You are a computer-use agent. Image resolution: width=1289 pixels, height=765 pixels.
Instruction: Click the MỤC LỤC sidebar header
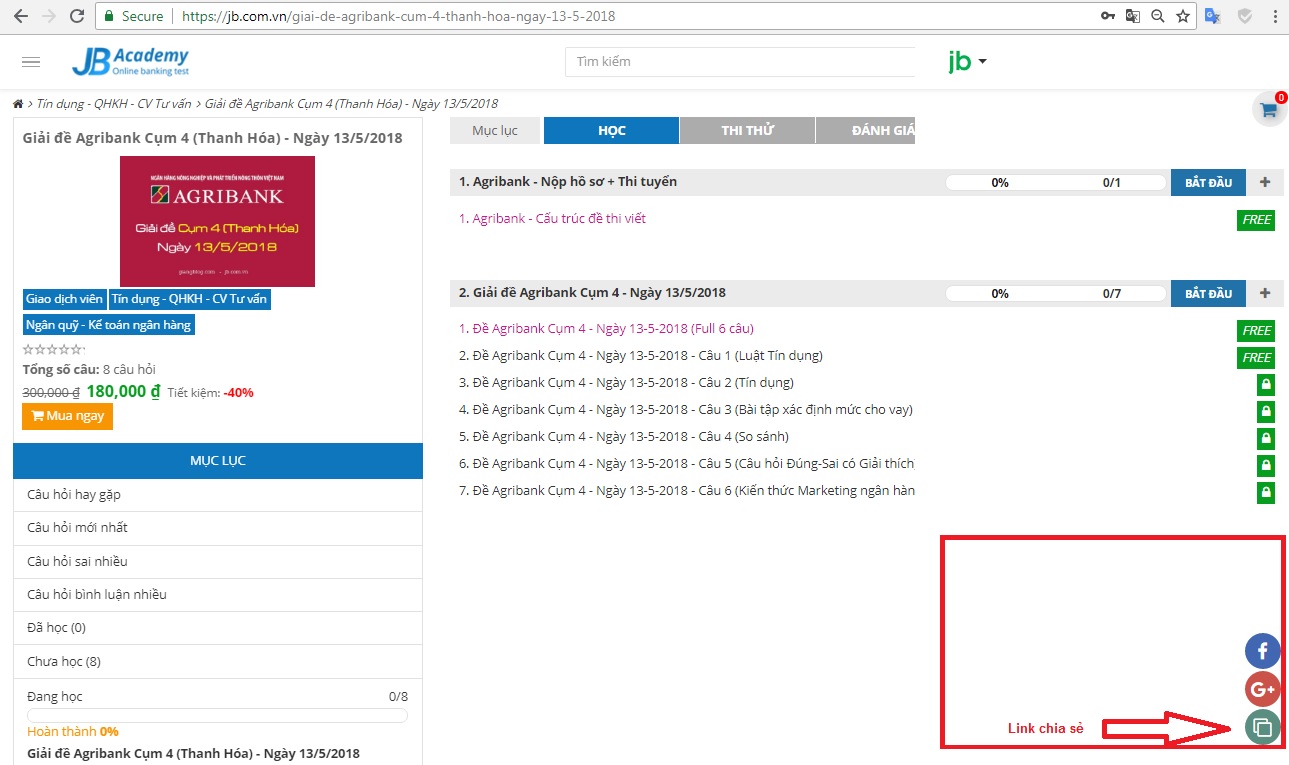tap(218, 461)
